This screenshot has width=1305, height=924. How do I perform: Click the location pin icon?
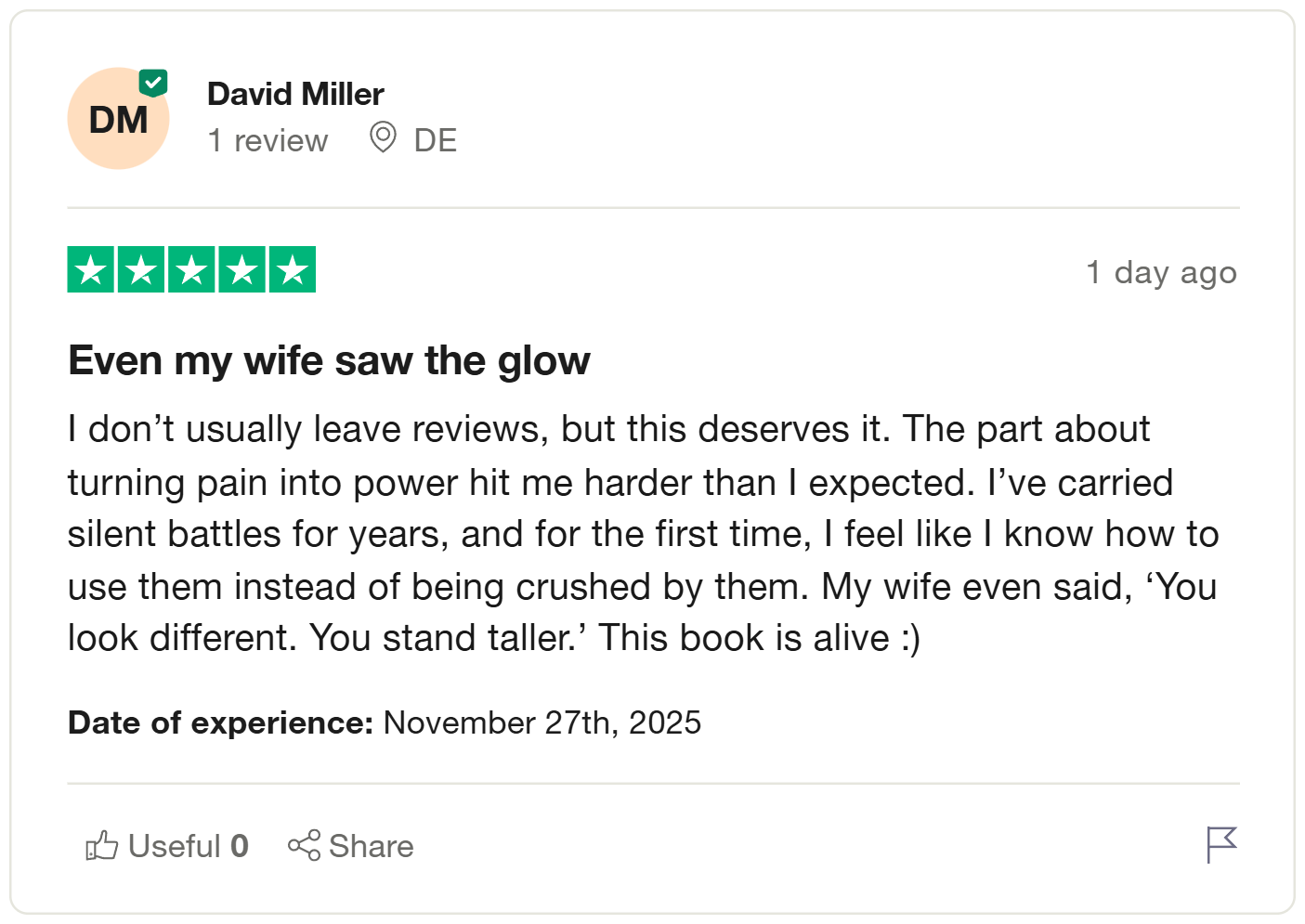[x=383, y=137]
